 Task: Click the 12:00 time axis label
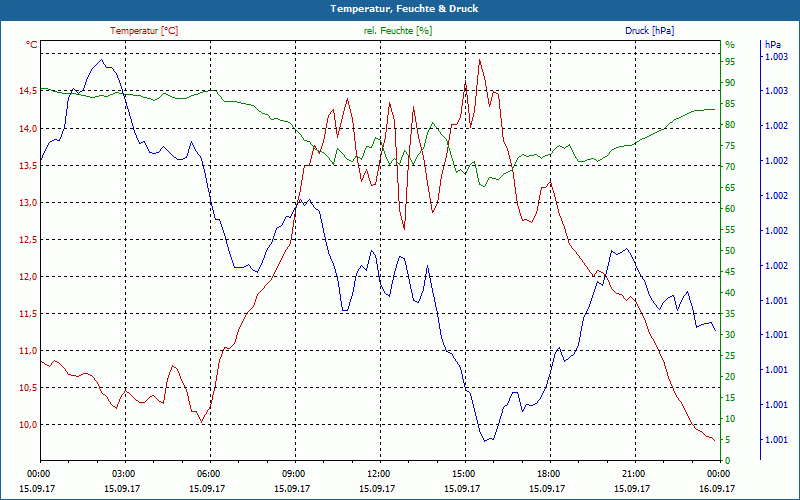point(377,473)
